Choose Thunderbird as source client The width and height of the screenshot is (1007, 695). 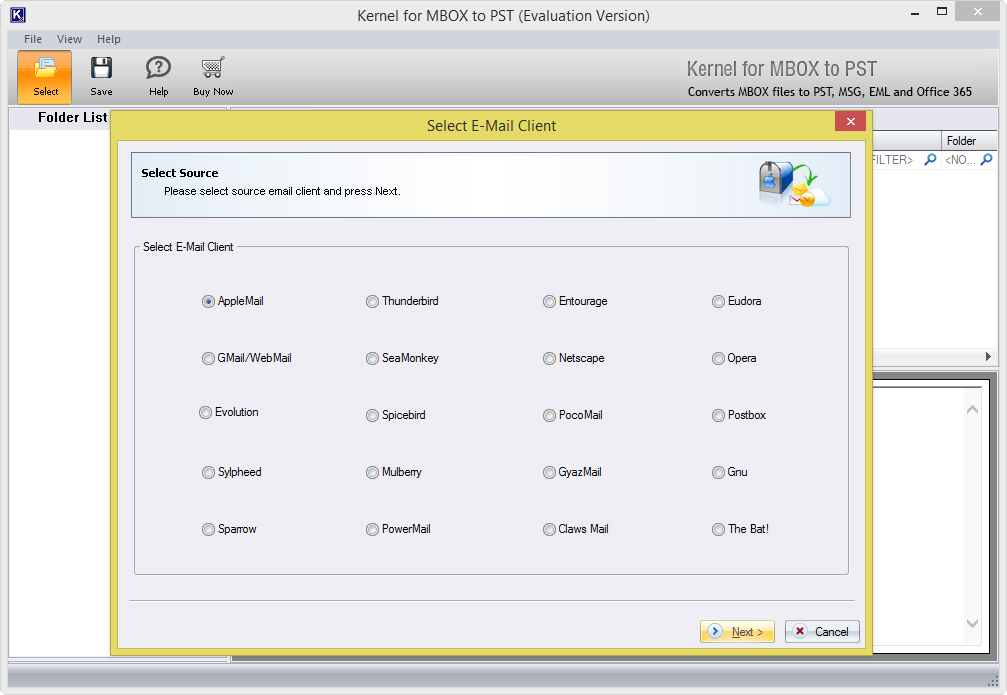click(x=372, y=301)
